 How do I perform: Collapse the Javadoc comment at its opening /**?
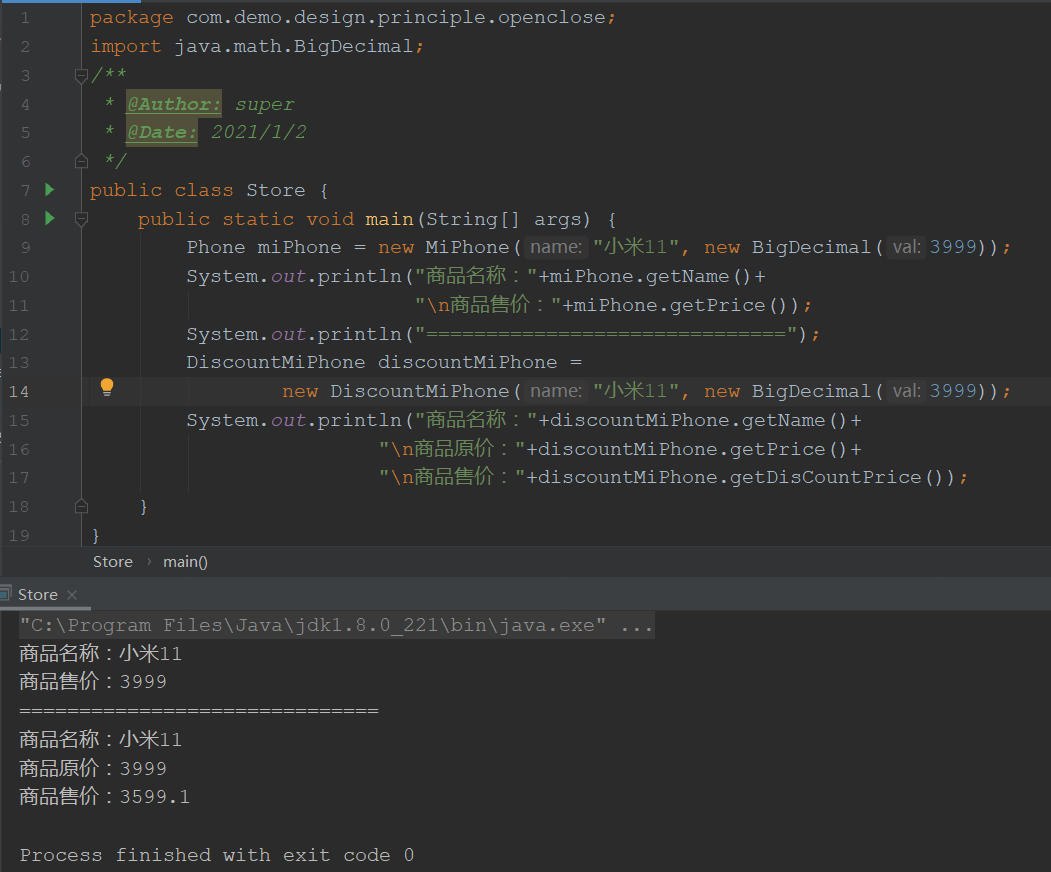click(81, 75)
